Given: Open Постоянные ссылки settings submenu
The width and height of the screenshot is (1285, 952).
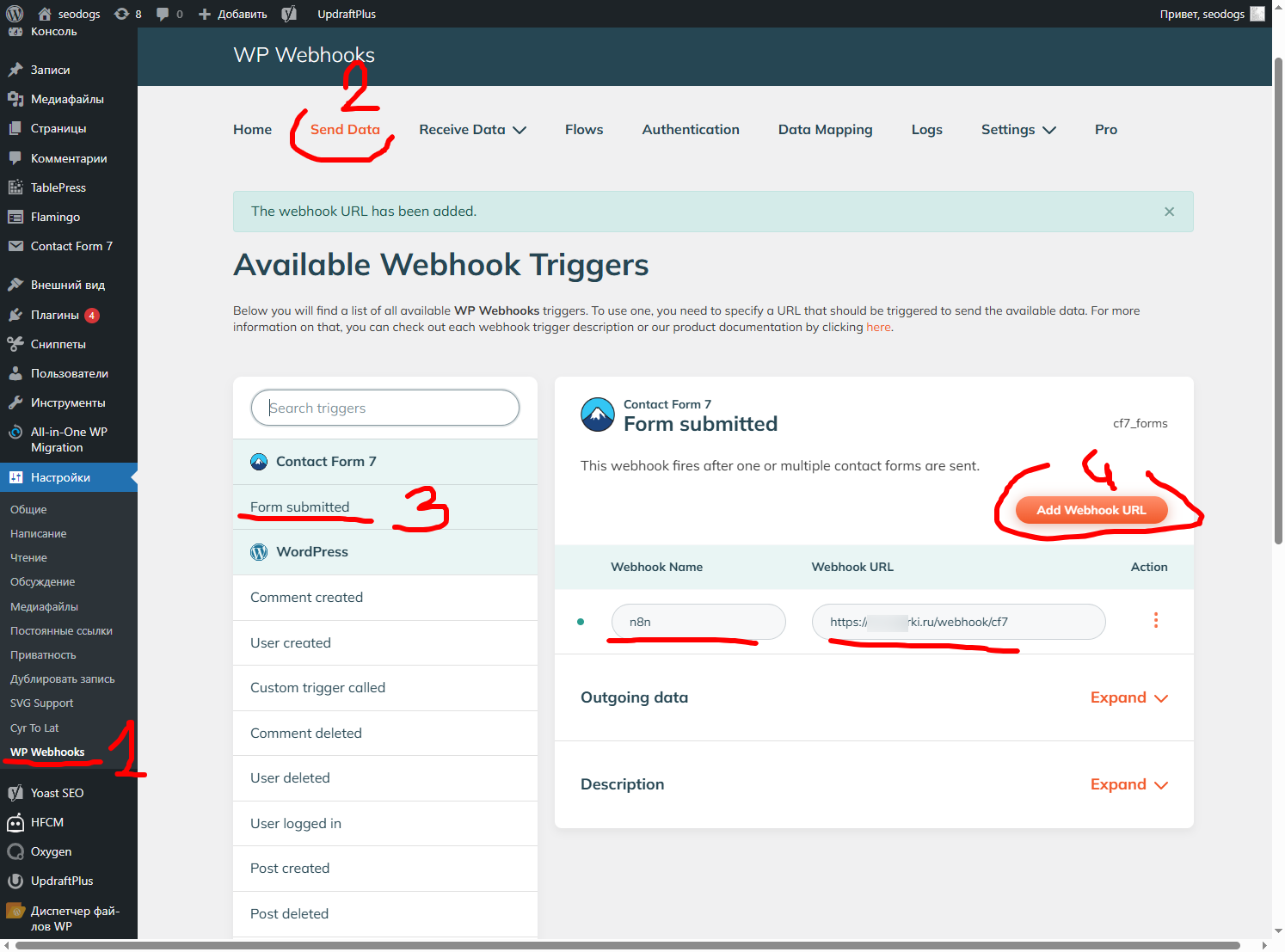Looking at the screenshot, I should pos(61,630).
